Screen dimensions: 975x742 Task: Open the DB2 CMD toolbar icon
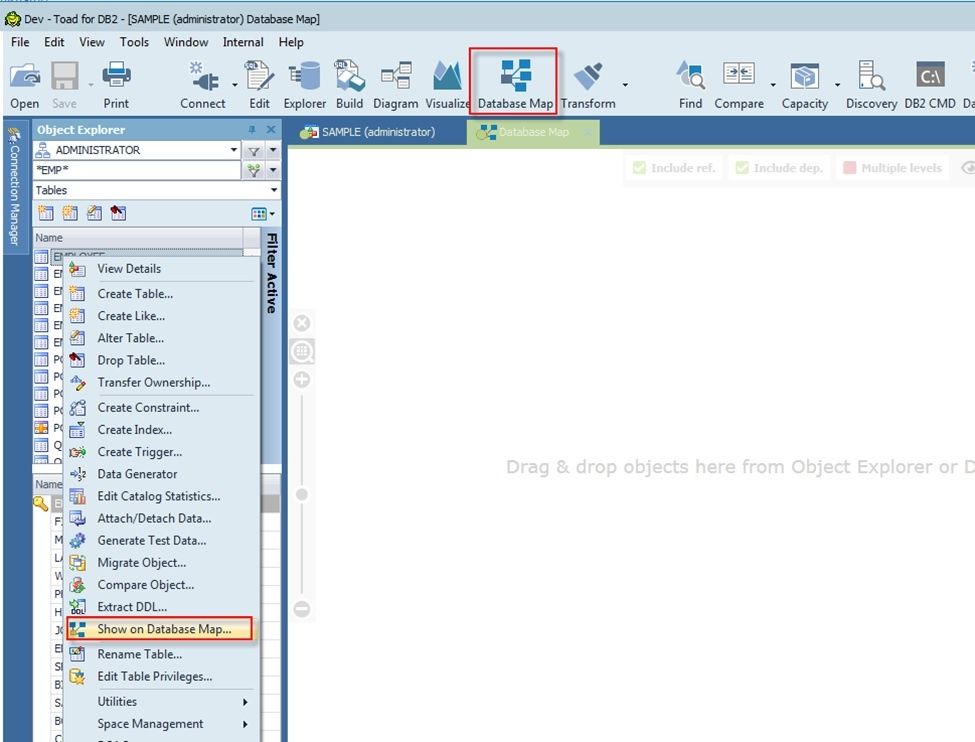tap(930, 75)
